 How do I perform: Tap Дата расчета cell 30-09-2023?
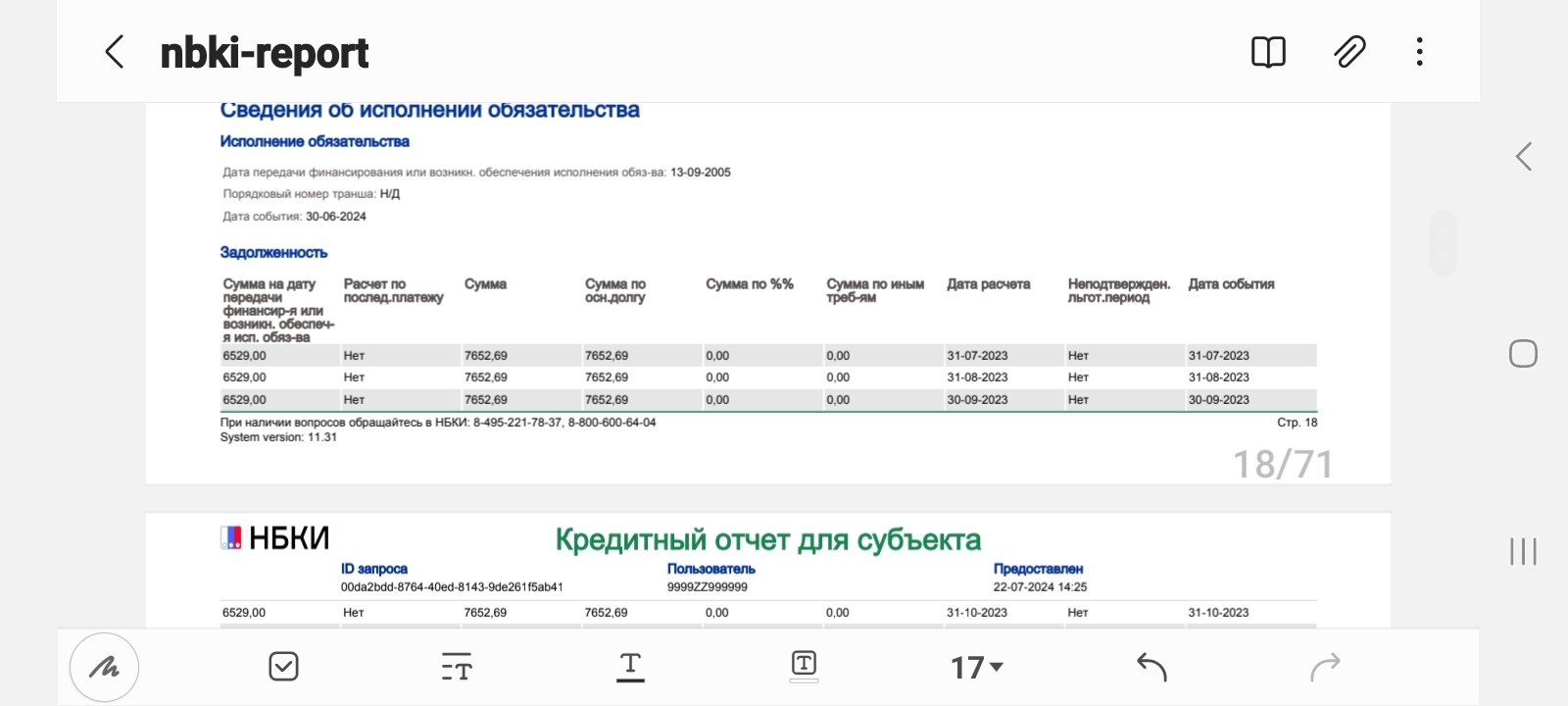click(x=977, y=400)
